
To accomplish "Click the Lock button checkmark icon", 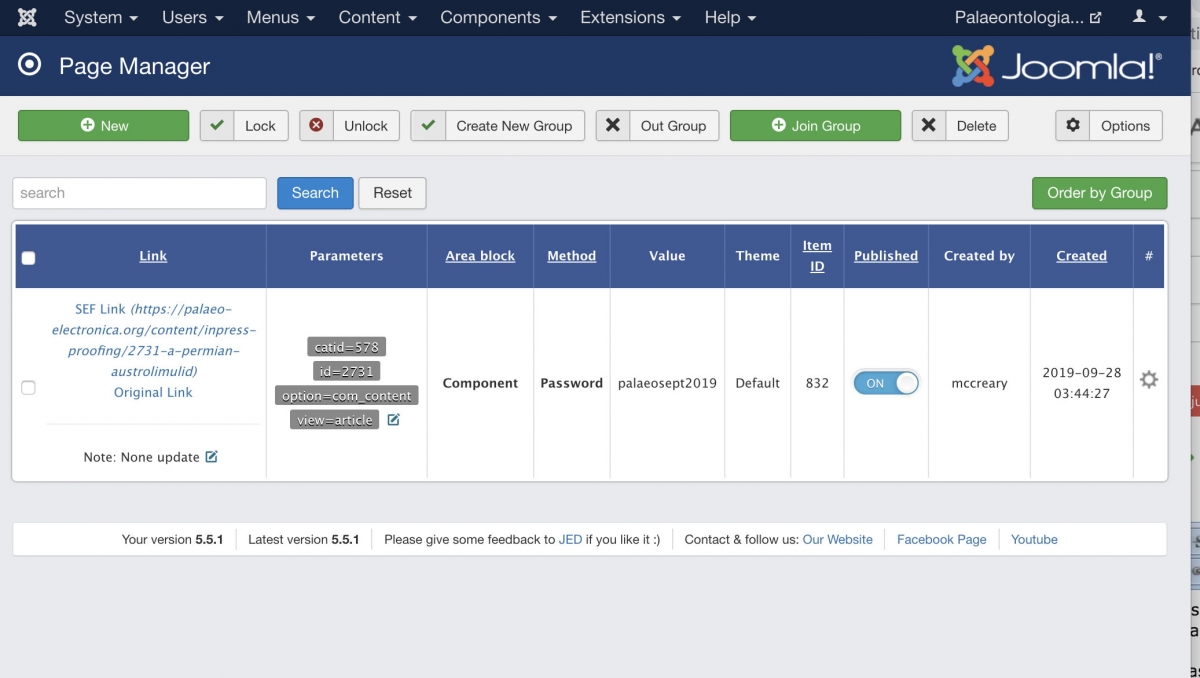I will 217,126.
